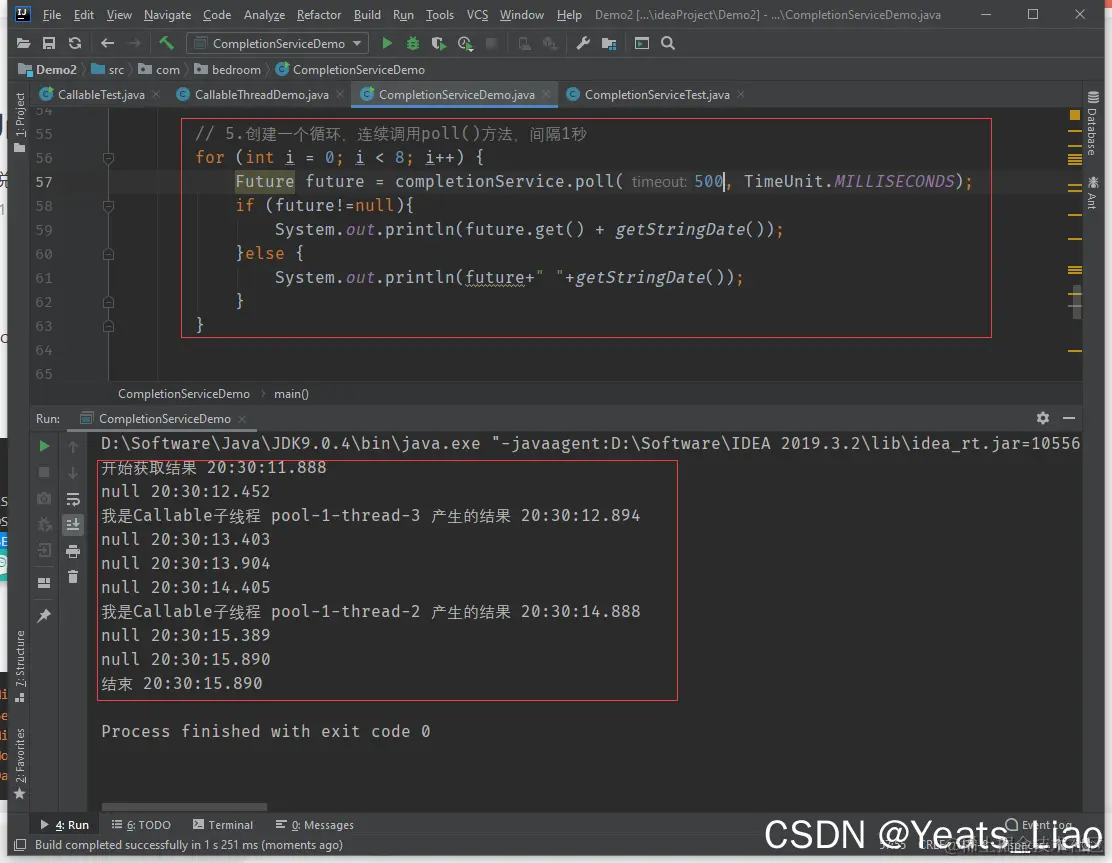The width and height of the screenshot is (1112, 863).
Task: Click fold end marker on line 62
Action: coord(109,302)
